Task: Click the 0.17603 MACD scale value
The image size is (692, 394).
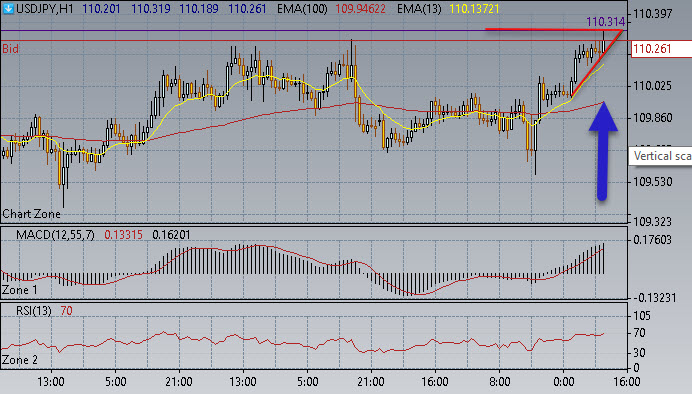Action: pos(652,240)
